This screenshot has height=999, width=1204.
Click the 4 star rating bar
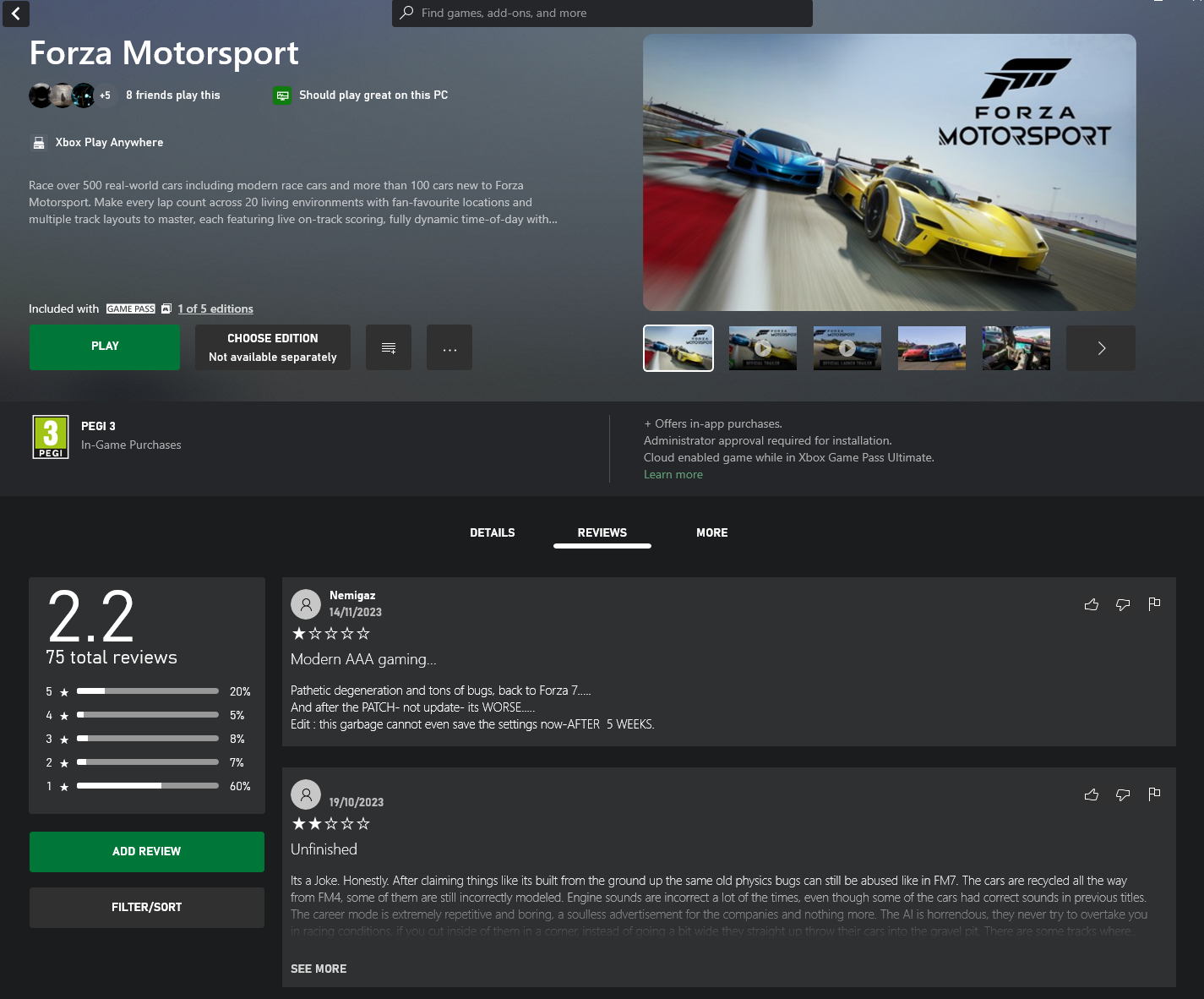(x=148, y=715)
